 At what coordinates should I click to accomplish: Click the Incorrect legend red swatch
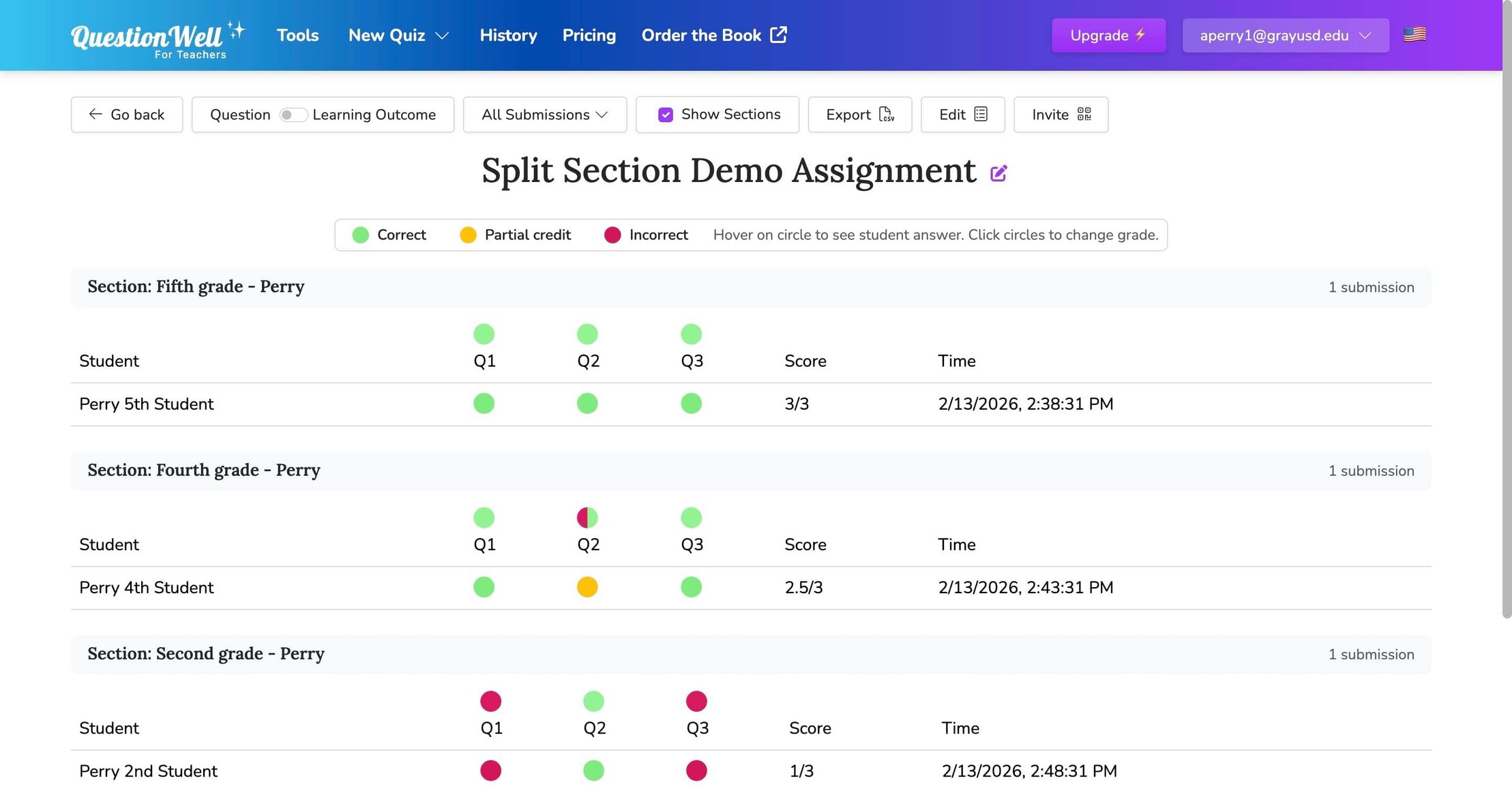(x=612, y=235)
